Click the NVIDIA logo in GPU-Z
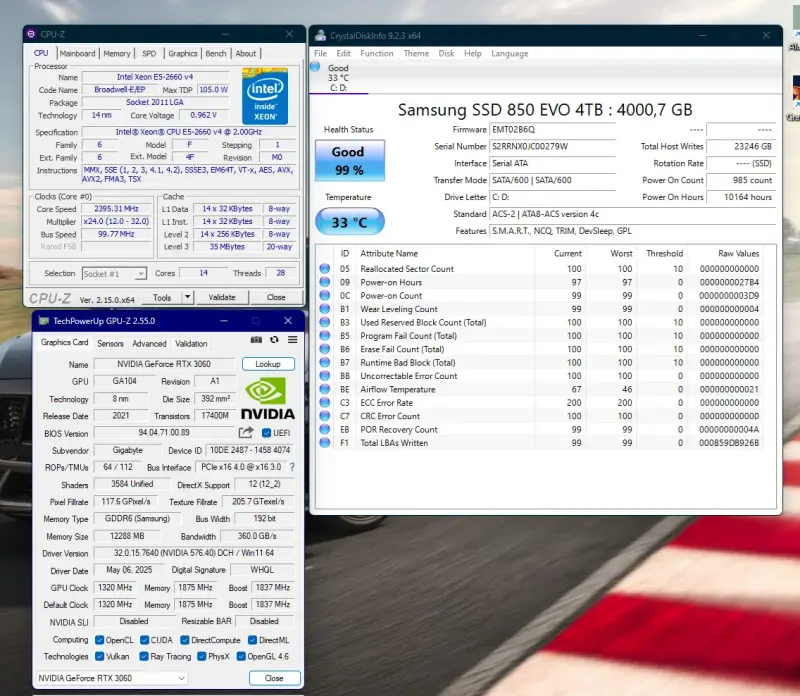Screen dimensions: 800x696 point(267,399)
